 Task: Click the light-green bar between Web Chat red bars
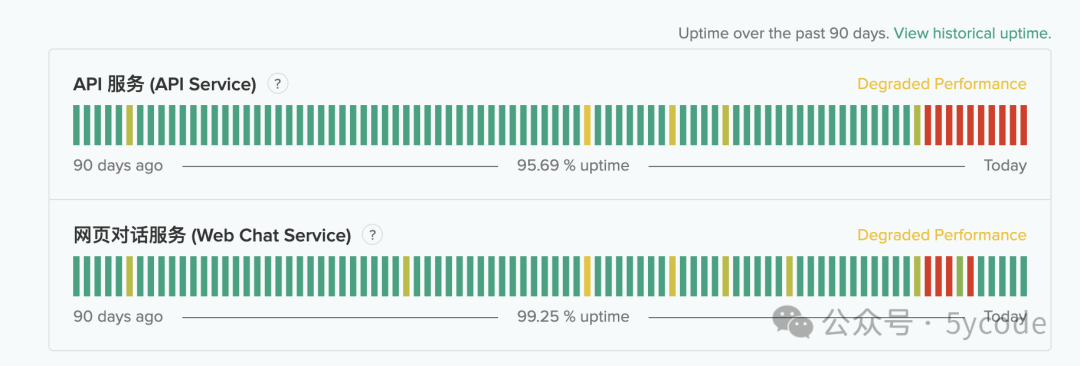[x=959, y=276]
